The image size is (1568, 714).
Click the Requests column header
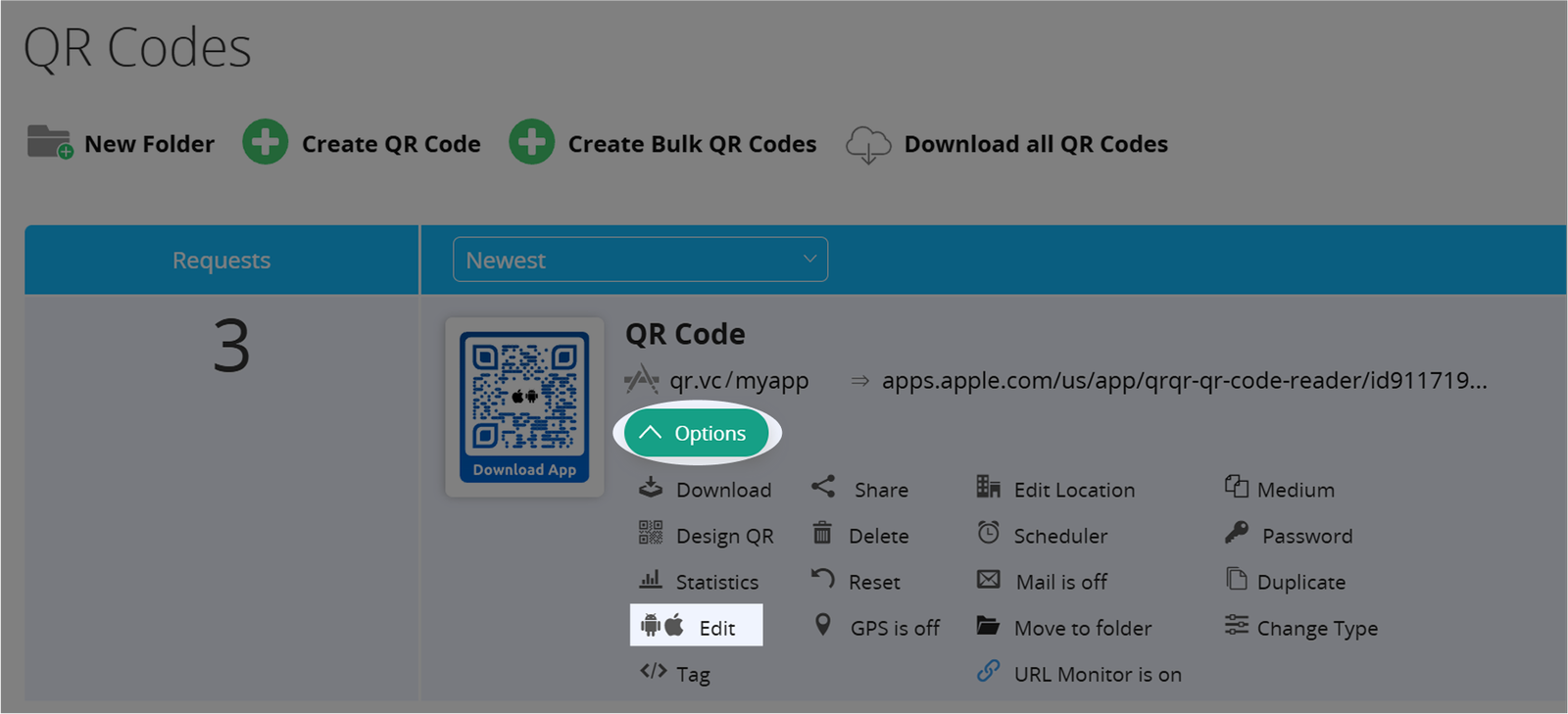(221, 260)
